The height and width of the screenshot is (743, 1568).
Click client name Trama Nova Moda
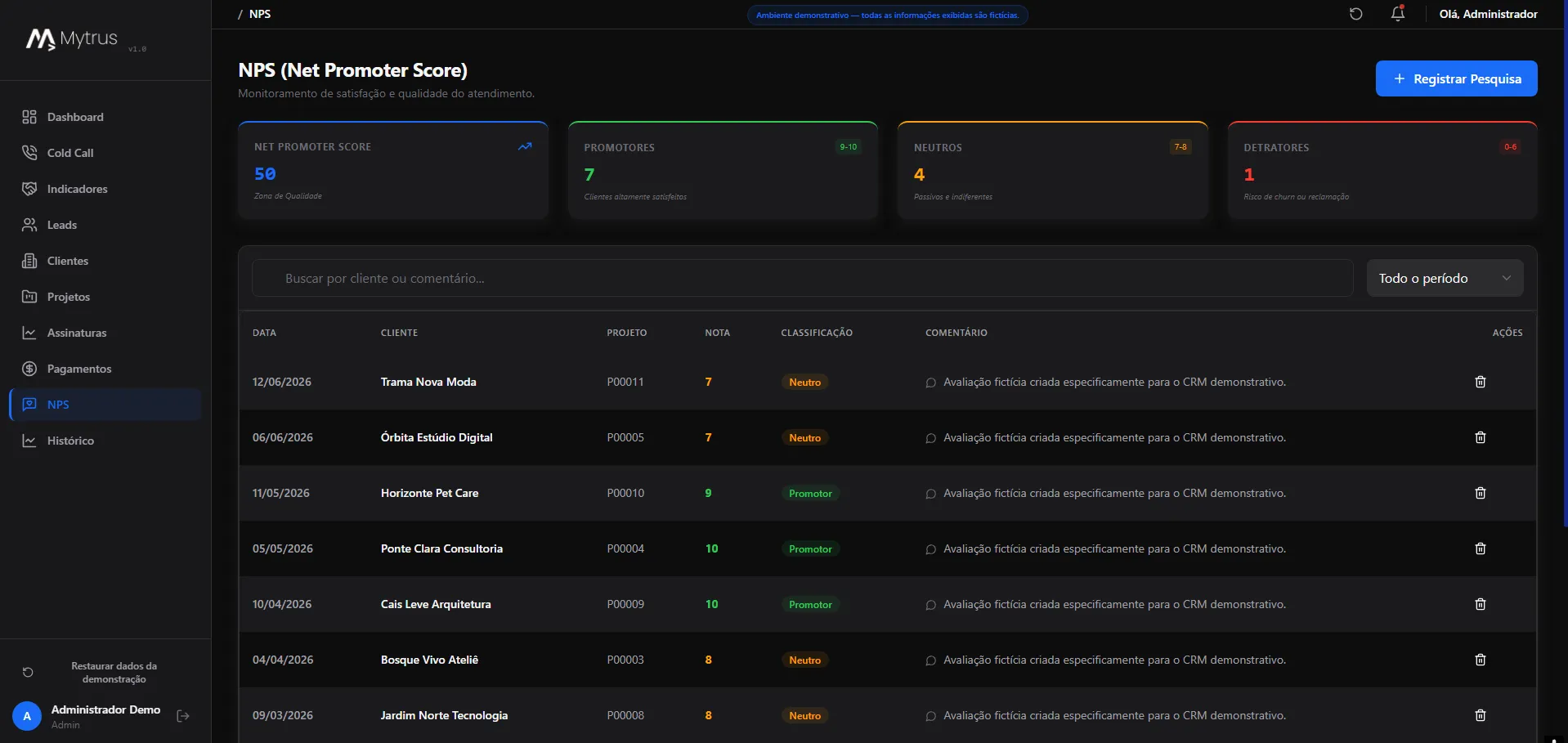428,382
